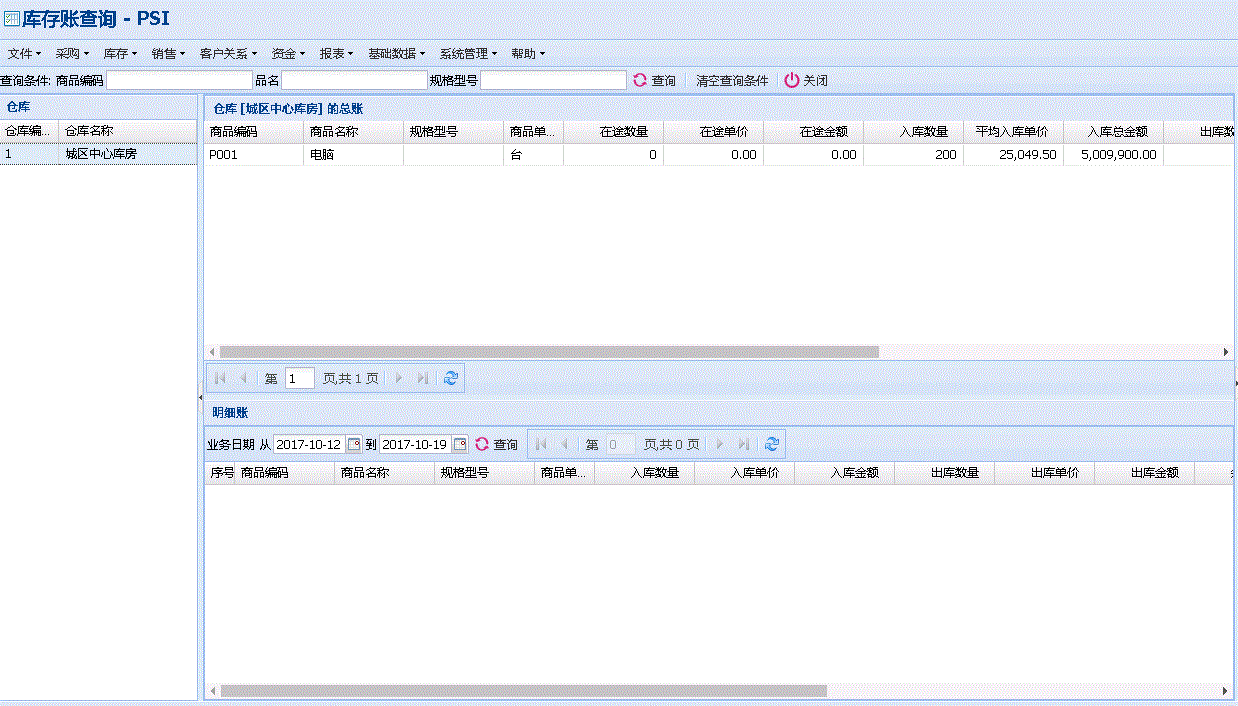Open the 报表 dropdown menu
Image resolution: width=1238 pixels, height=706 pixels.
[337, 53]
